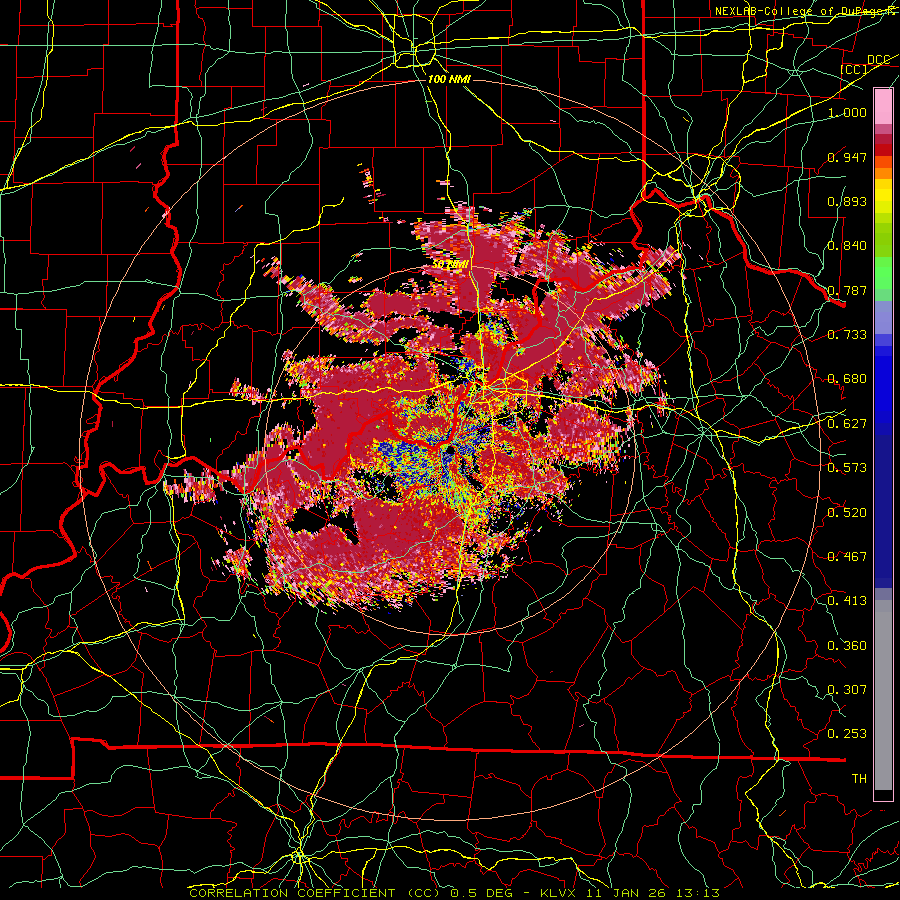
Task: Click the [CC] label above color scale
Action: [854, 70]
